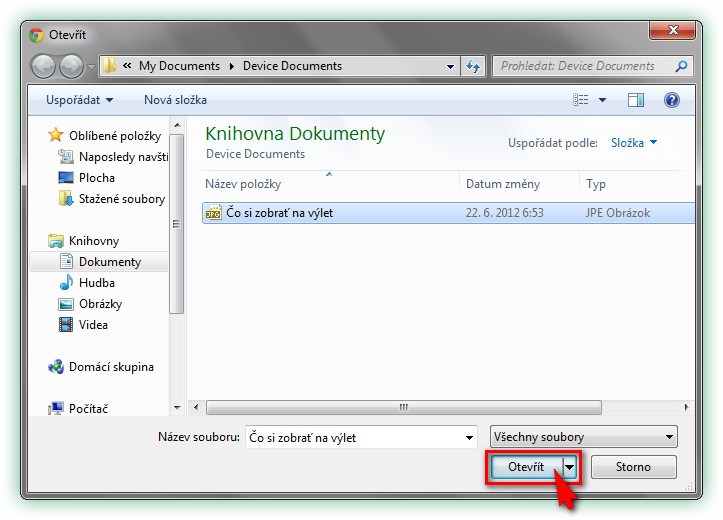Click the Hudba music note icon
The width and height of the screenshot is (723, 520).
[66, 282]
